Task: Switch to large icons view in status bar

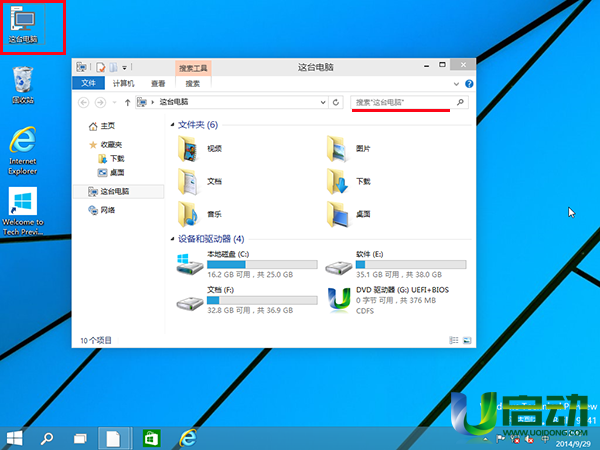Action: click(x=467, y=340)
